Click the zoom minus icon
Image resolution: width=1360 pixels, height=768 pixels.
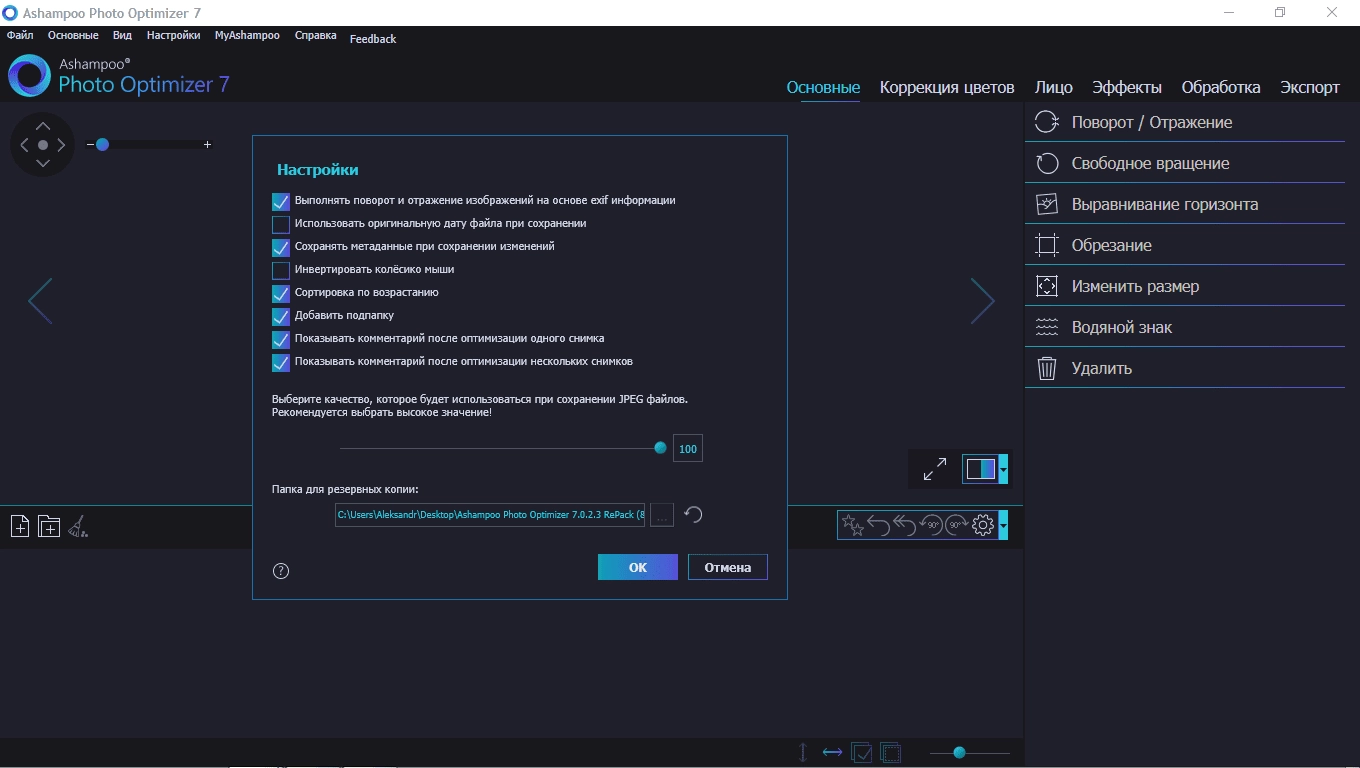90,145
